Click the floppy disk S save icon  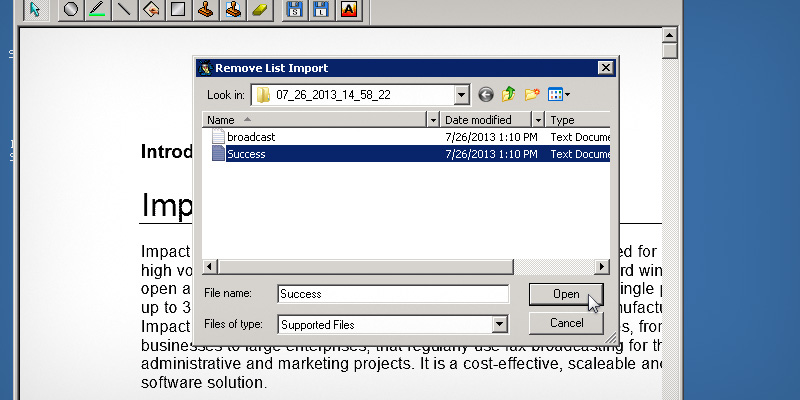click(294, 10)
